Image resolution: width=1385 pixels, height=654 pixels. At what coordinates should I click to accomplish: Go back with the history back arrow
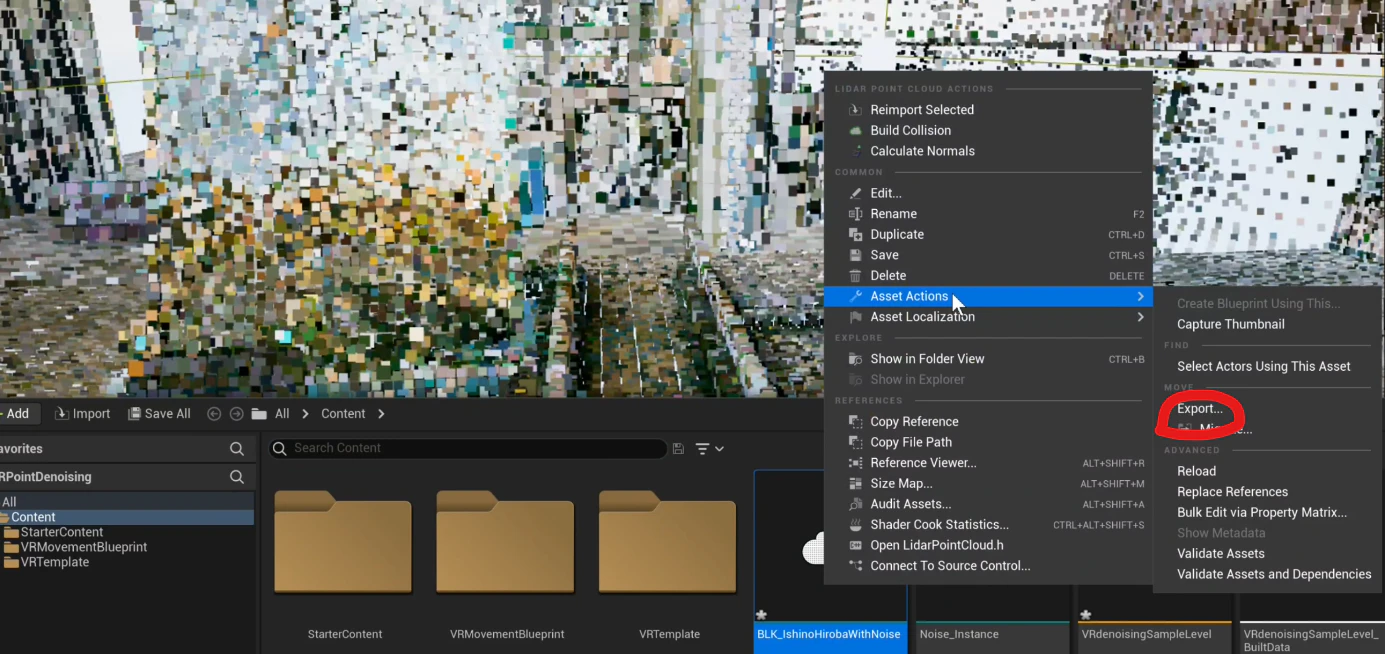tap(214, 414)
